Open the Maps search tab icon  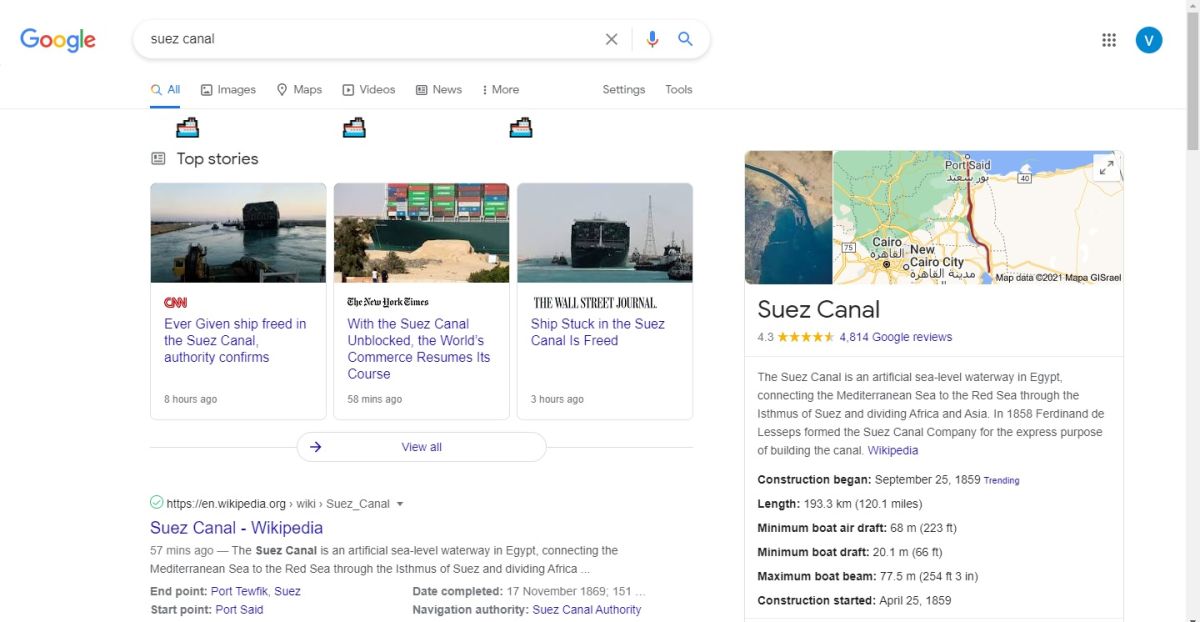[x=283, y=89]
